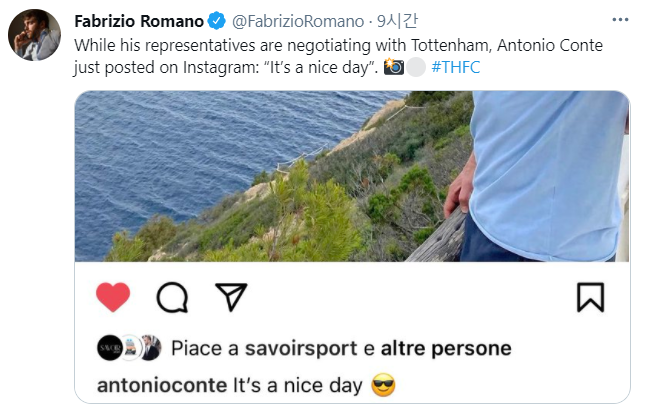Click the Fabrizio Romano display name
The width and height of the screenshot is (646, 412).
(x=138, y=22)
